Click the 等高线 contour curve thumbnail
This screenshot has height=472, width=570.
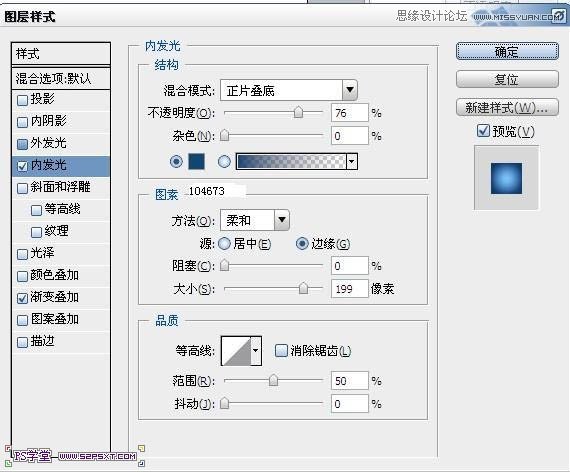coord(236,351)
